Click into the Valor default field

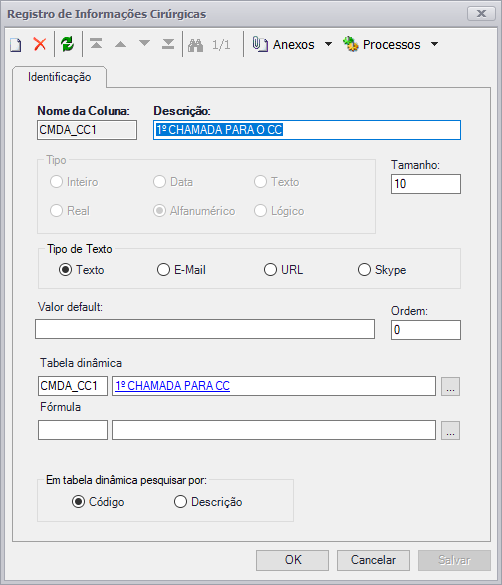click(205, 329)
